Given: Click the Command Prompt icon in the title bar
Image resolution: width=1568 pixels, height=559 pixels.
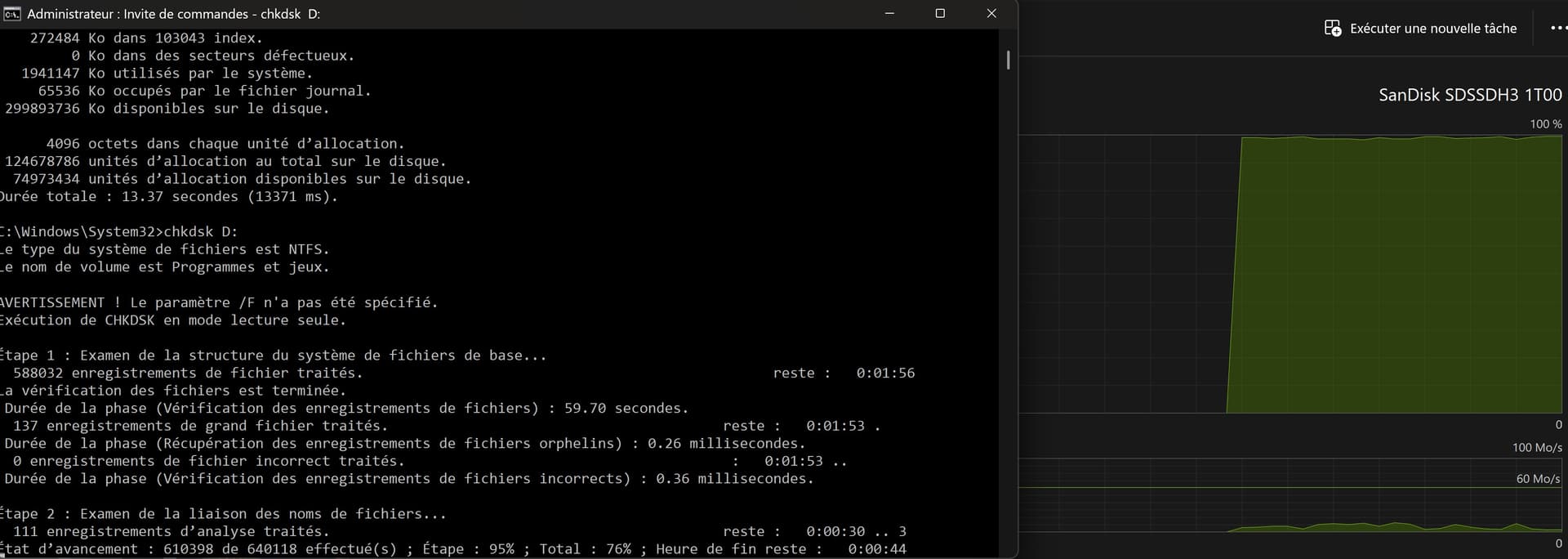Looking at the screenshot, I should coord(11,14).
